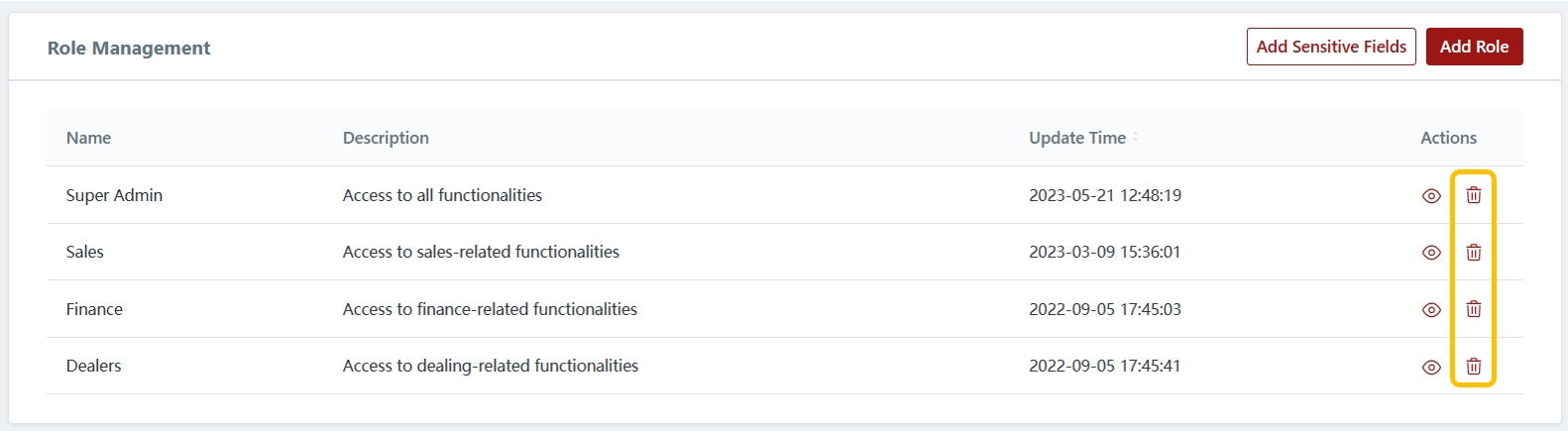View Finance role using eye icon
1568x431 pixels.
tap(1431, 310)
